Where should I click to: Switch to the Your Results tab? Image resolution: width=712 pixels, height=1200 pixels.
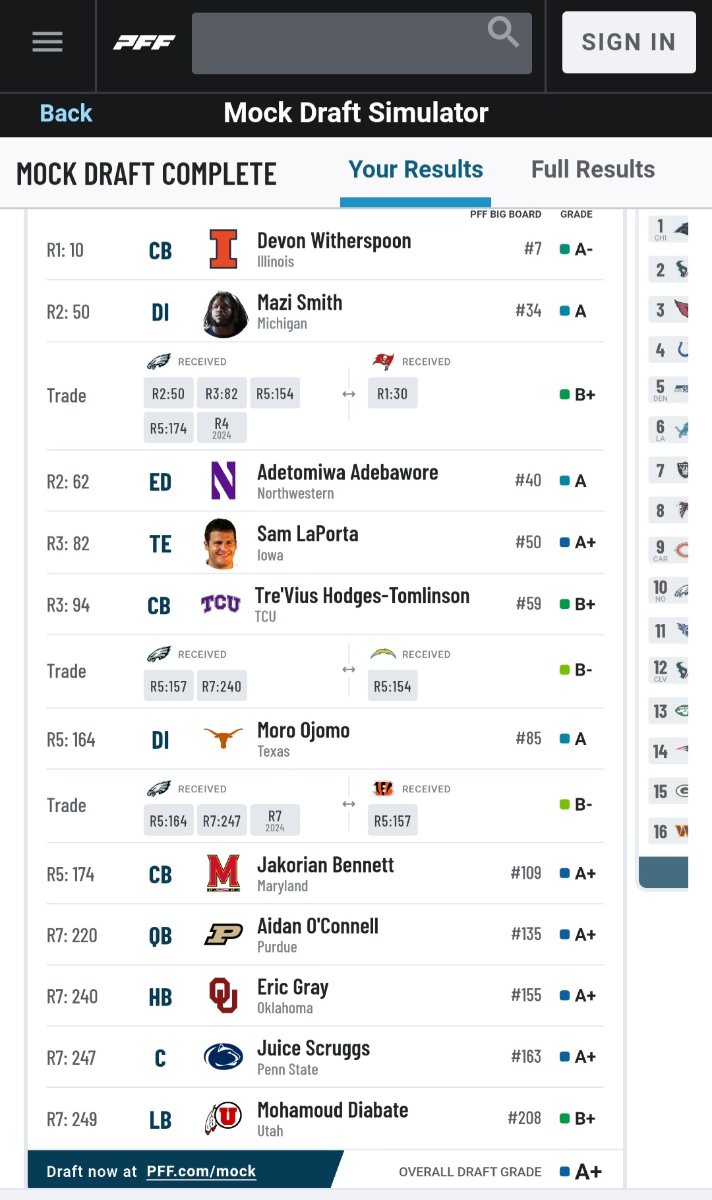pos(415,170)
